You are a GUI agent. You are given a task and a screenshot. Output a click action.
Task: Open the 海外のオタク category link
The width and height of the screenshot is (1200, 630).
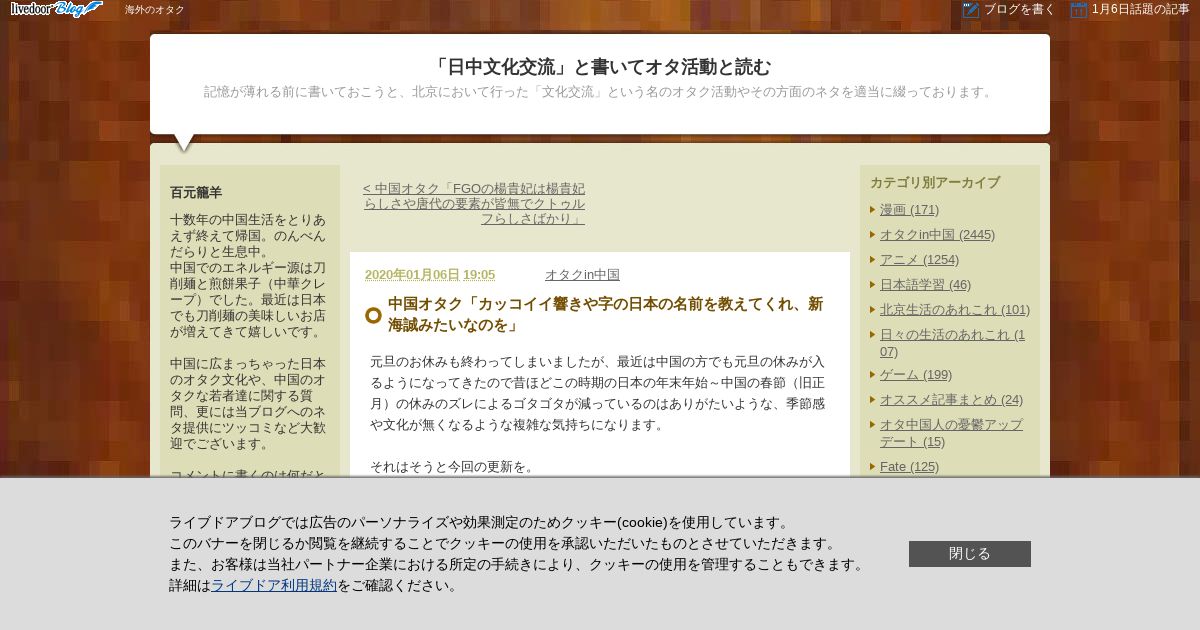coord(155,10)
